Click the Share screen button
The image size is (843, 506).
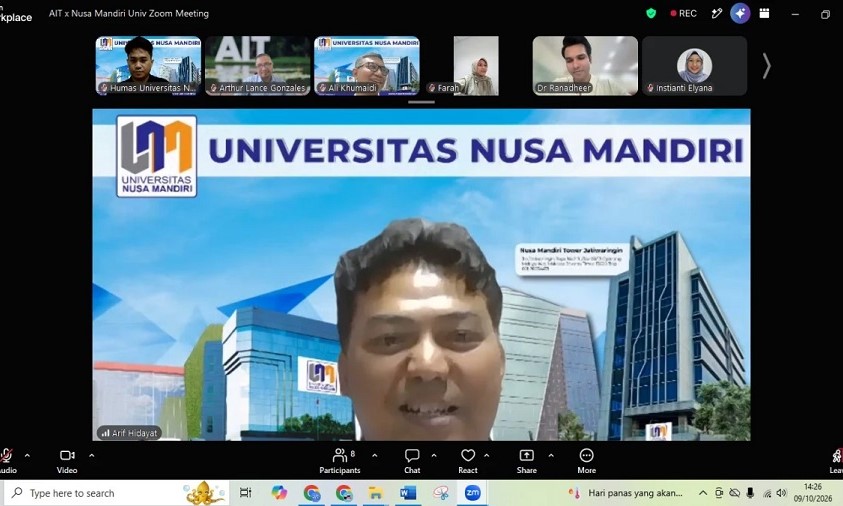click(526, 461)
